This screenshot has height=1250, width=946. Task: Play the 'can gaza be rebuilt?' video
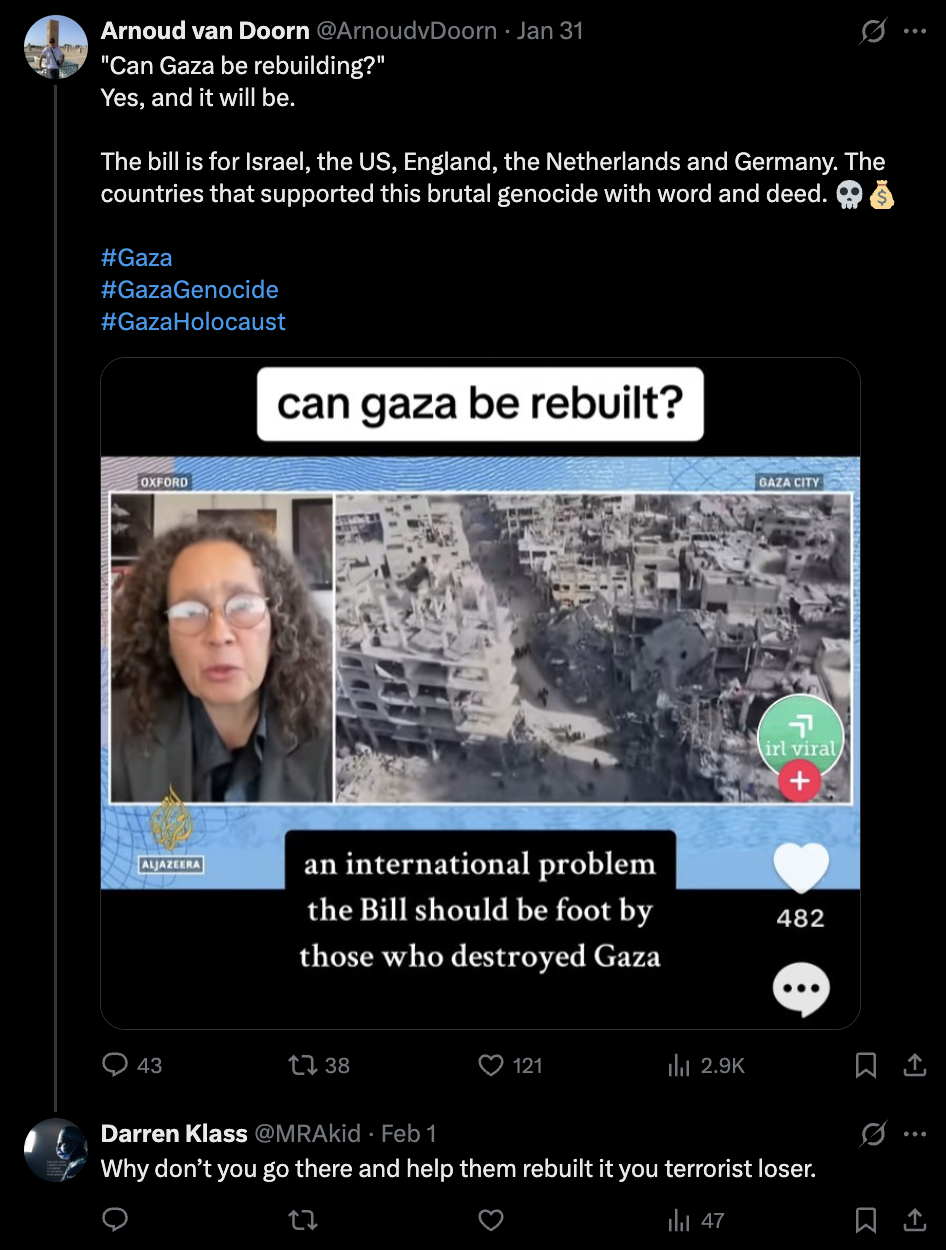[x=480, y=692]
